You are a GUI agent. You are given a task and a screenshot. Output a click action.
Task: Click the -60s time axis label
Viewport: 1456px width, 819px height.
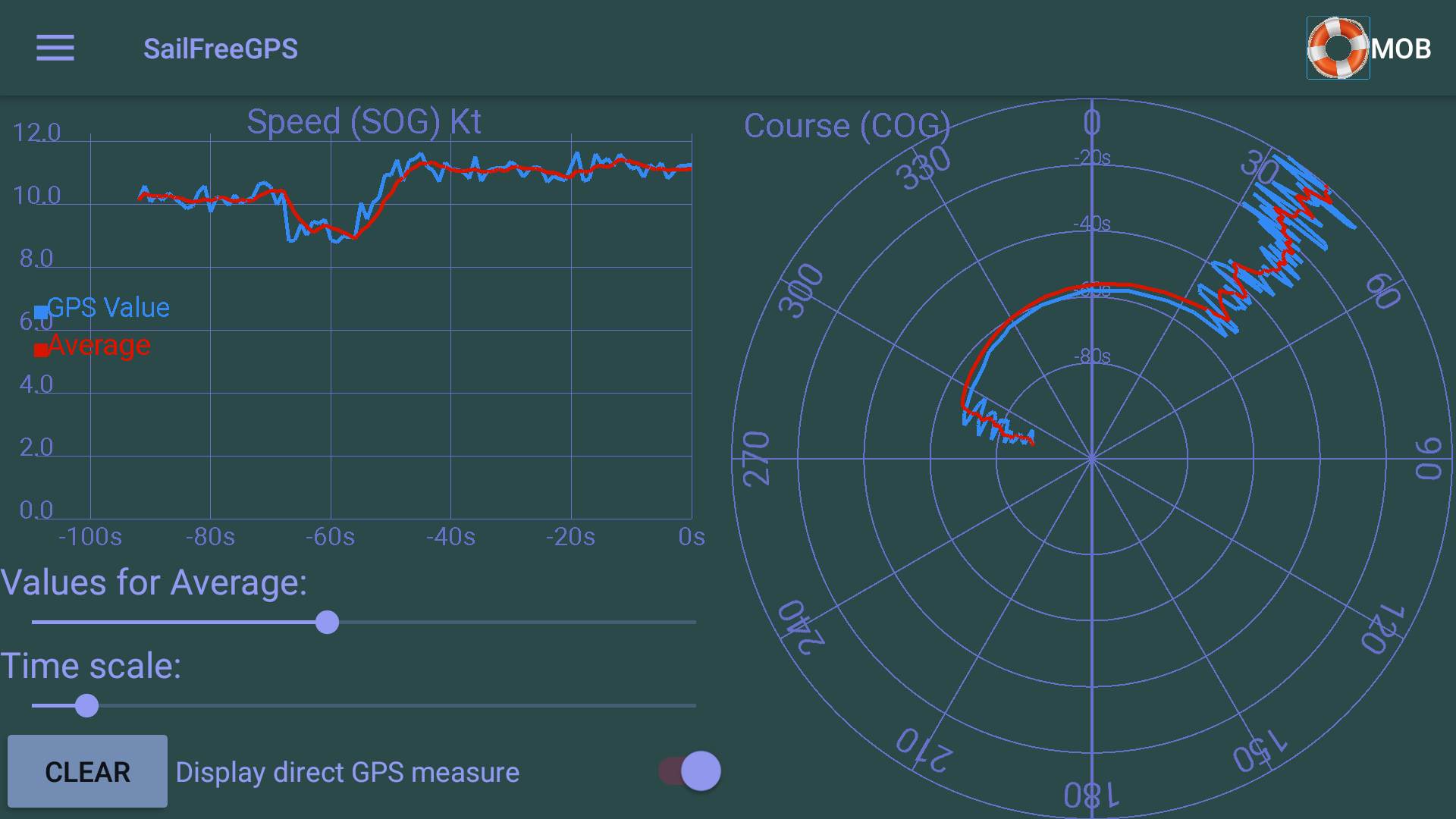pos(330,537)
